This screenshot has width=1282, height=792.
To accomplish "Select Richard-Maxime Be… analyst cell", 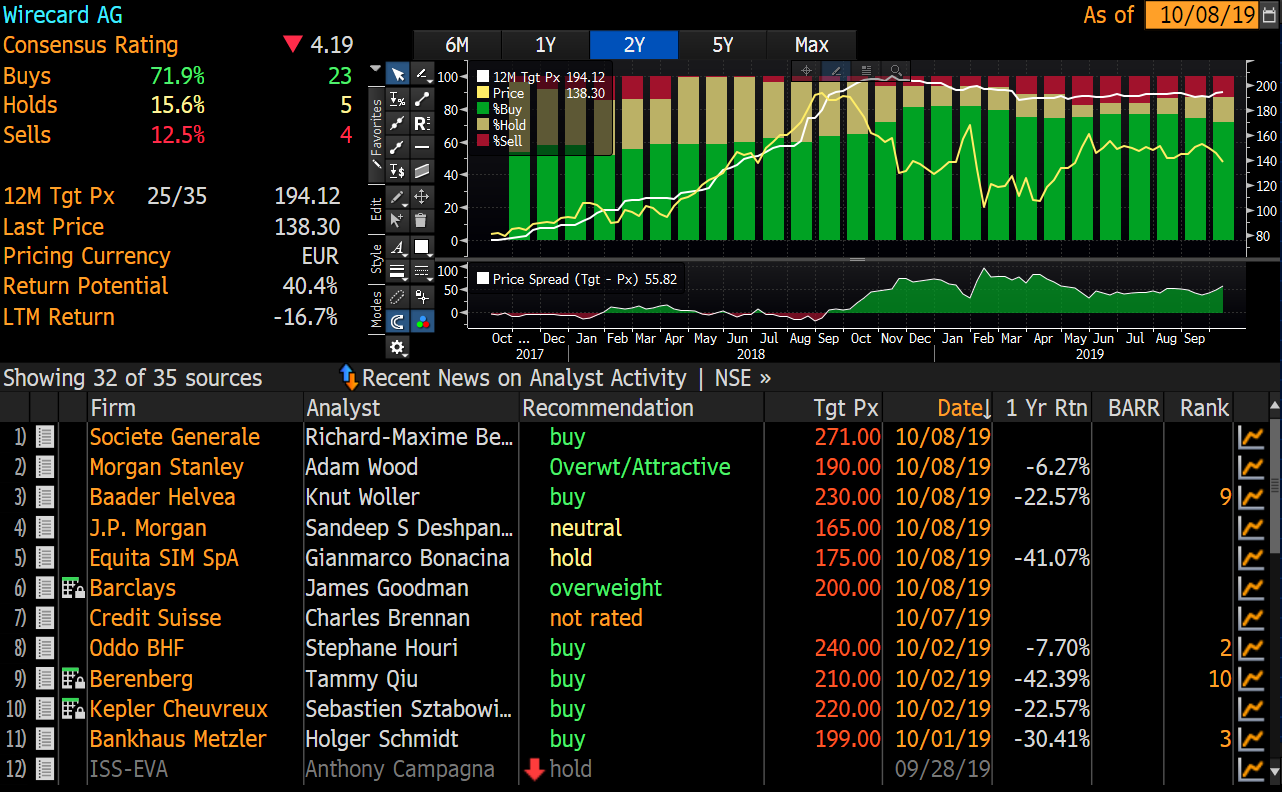I will [x=411, y=437].
